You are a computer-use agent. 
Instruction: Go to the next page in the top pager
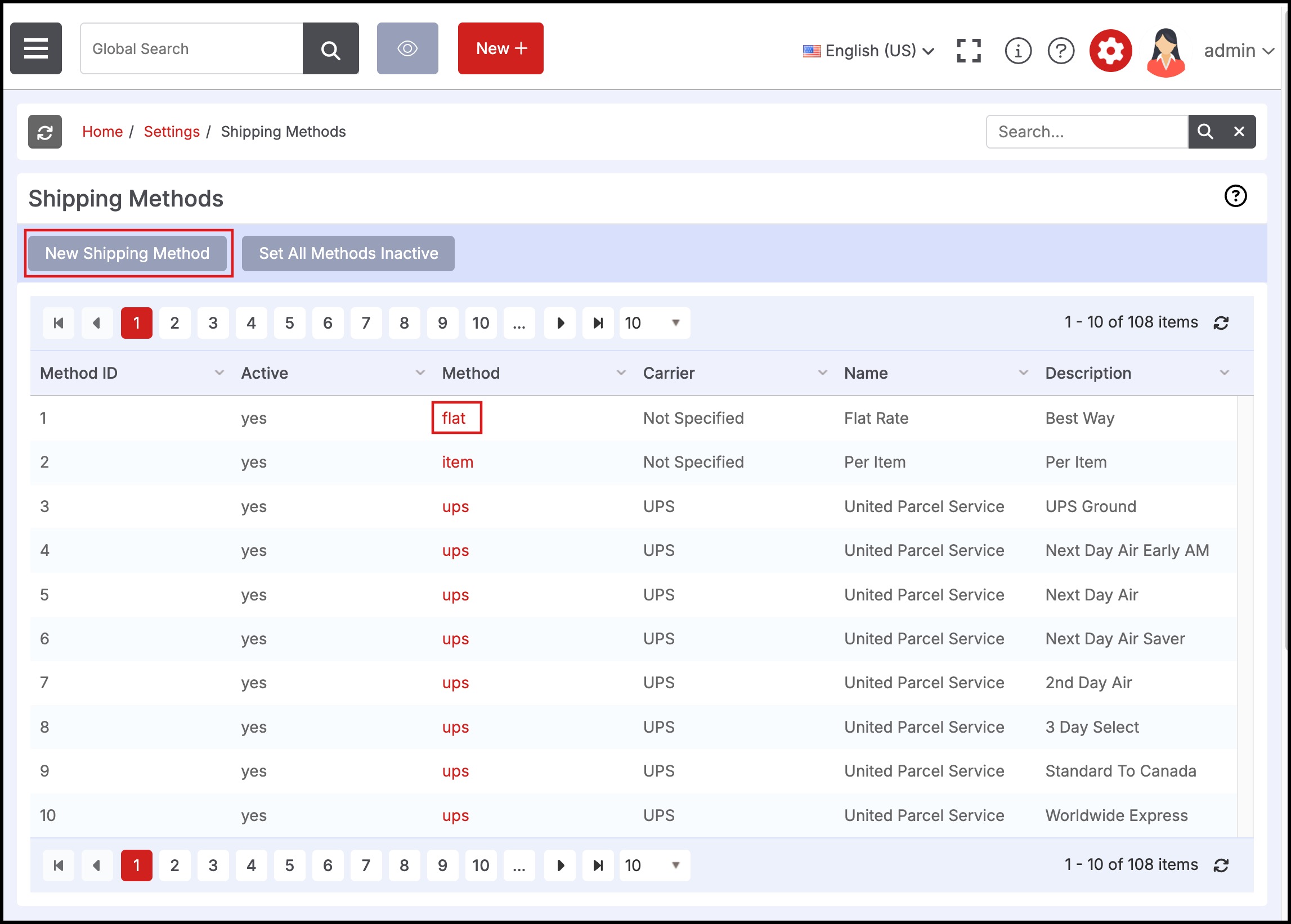point(560,323)
